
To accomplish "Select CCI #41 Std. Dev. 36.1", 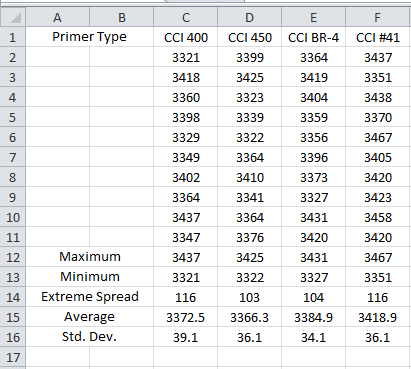I will coord(377,337).
